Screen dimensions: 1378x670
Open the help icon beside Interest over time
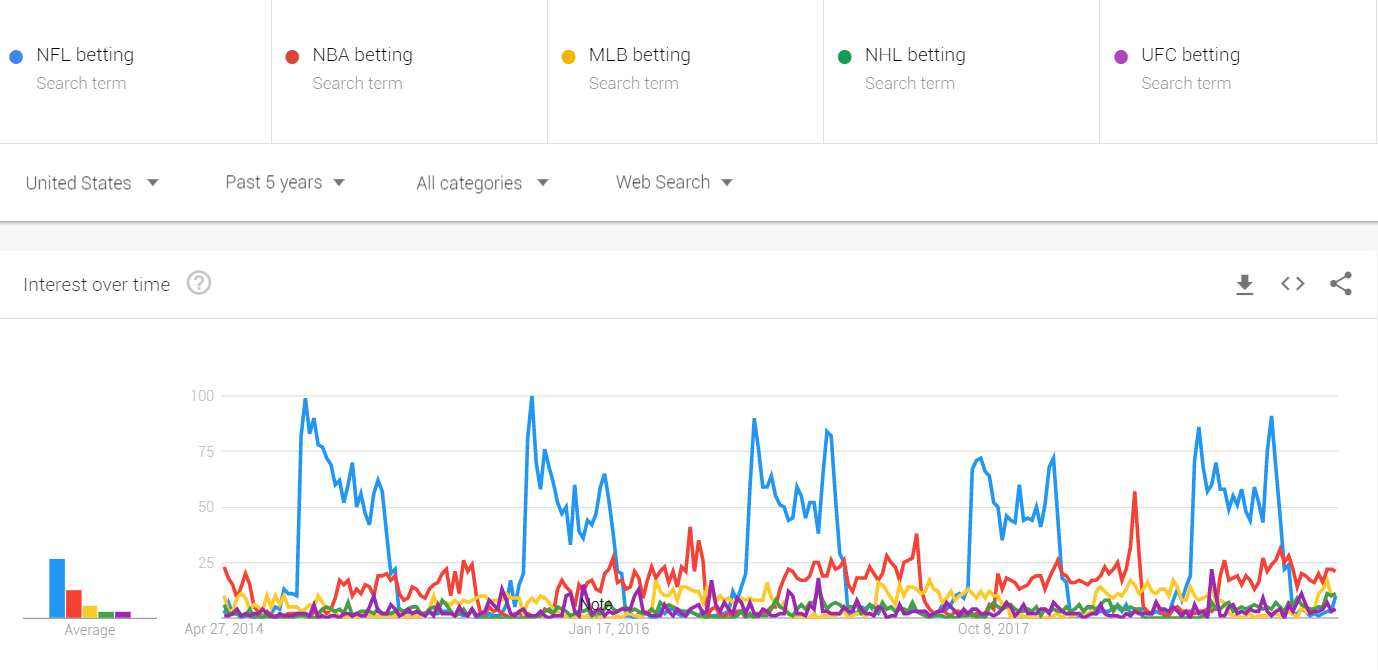pos(199,283)
